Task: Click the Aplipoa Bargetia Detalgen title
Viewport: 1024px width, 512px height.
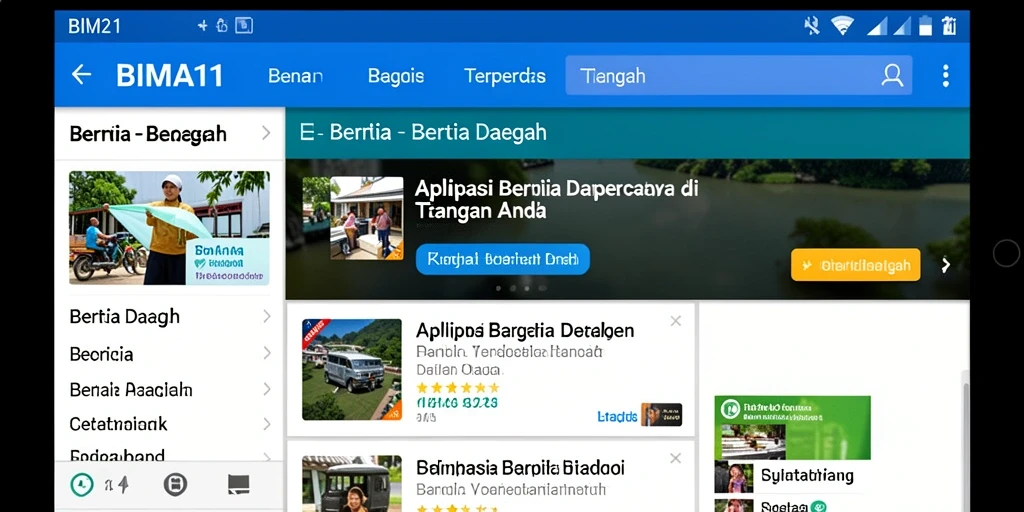Action: [525, 330]
